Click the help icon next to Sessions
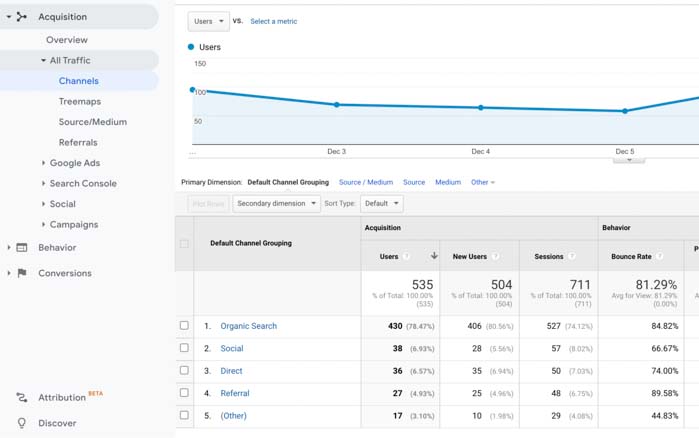Screen dimensions: 699x438 click(x=572, y=256)
